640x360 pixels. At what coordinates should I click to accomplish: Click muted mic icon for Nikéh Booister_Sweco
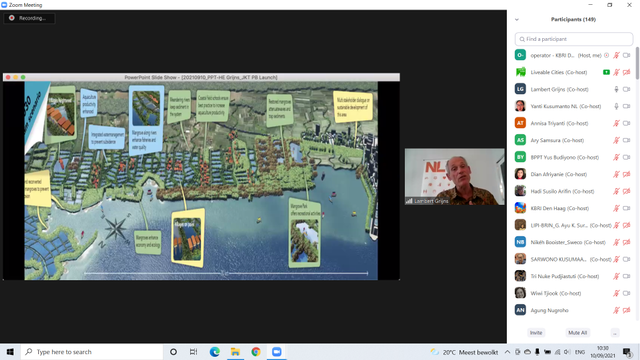[x=616, y=242]
